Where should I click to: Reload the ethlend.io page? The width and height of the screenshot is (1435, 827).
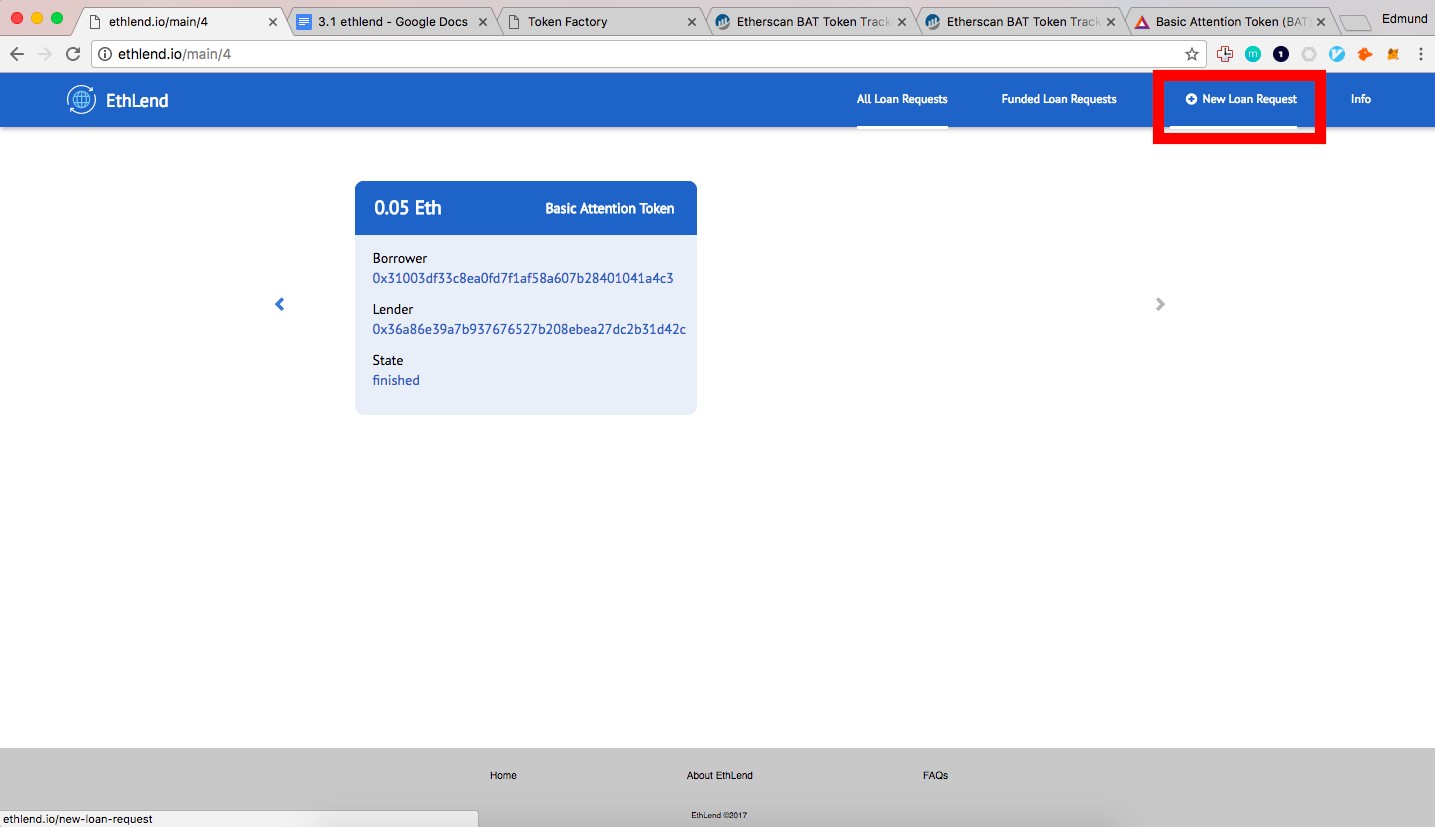[73, 54]
